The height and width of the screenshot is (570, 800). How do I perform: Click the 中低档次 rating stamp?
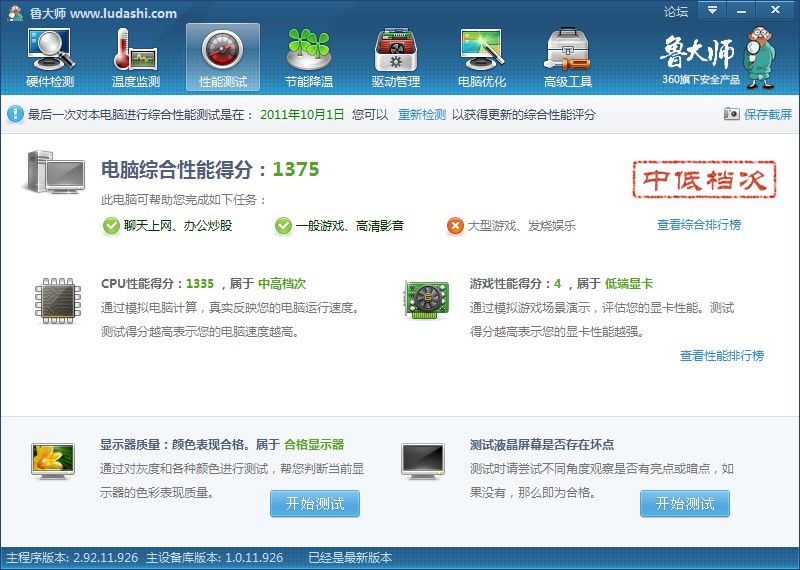click(x=704, y=179)
